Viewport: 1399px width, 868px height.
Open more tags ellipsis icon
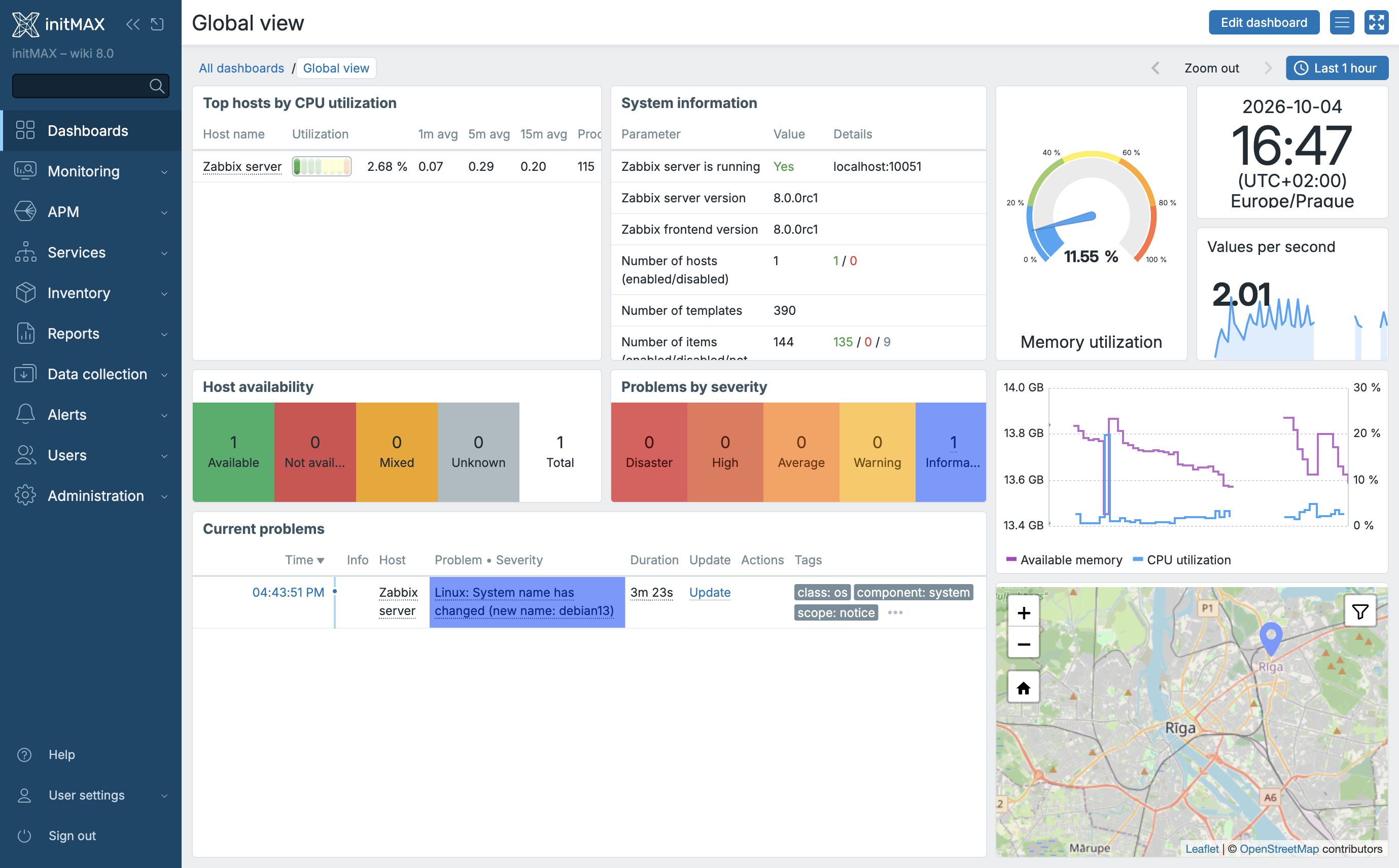(895, 612)
